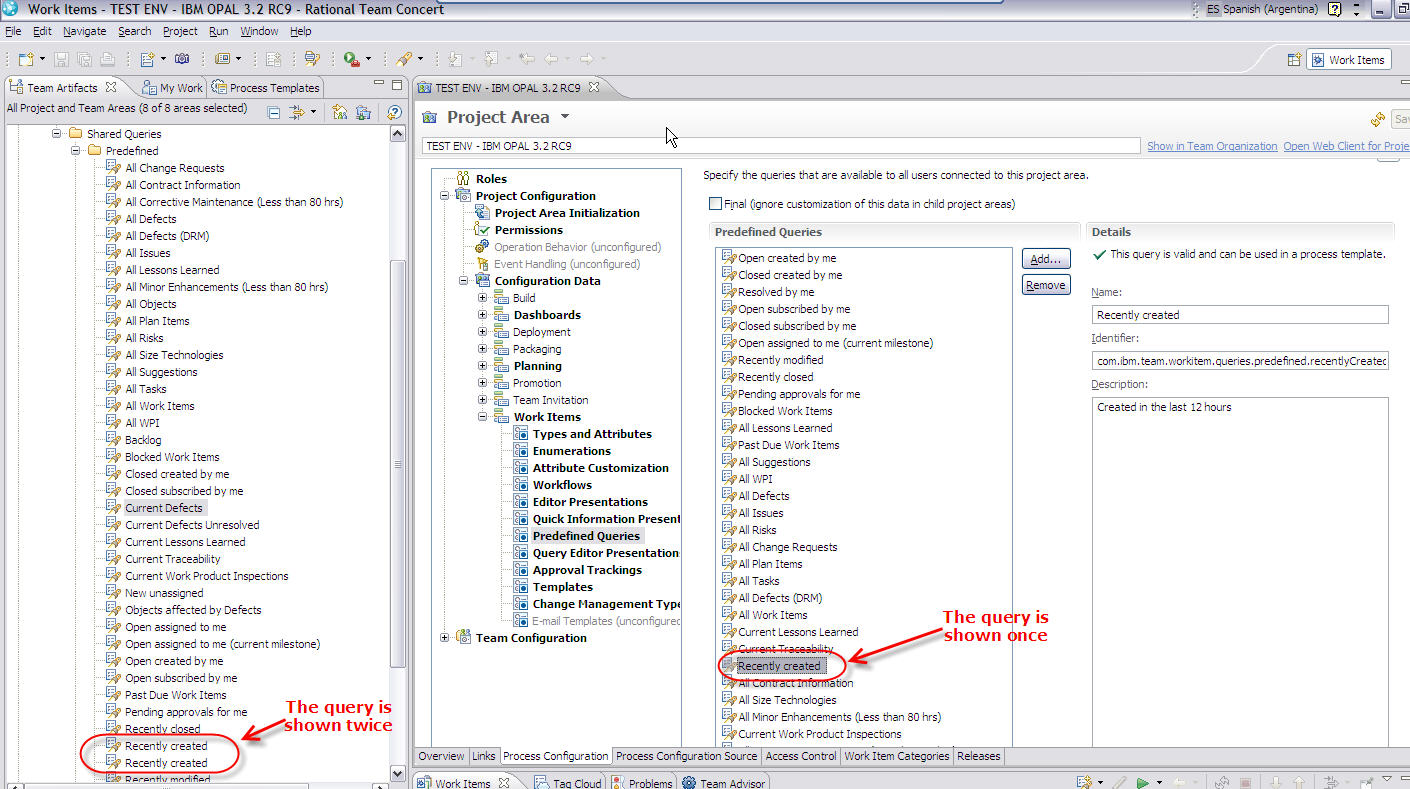Click the icon next to Open created by me in Predefined Queries
Screen dimensions: 1410x789
728,258
